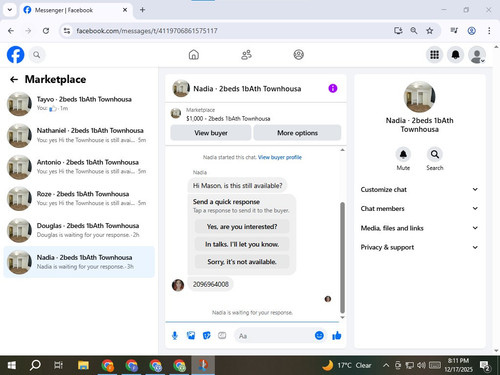Click the address bar URL
This screenshot has width=500, height=375.
147,31
